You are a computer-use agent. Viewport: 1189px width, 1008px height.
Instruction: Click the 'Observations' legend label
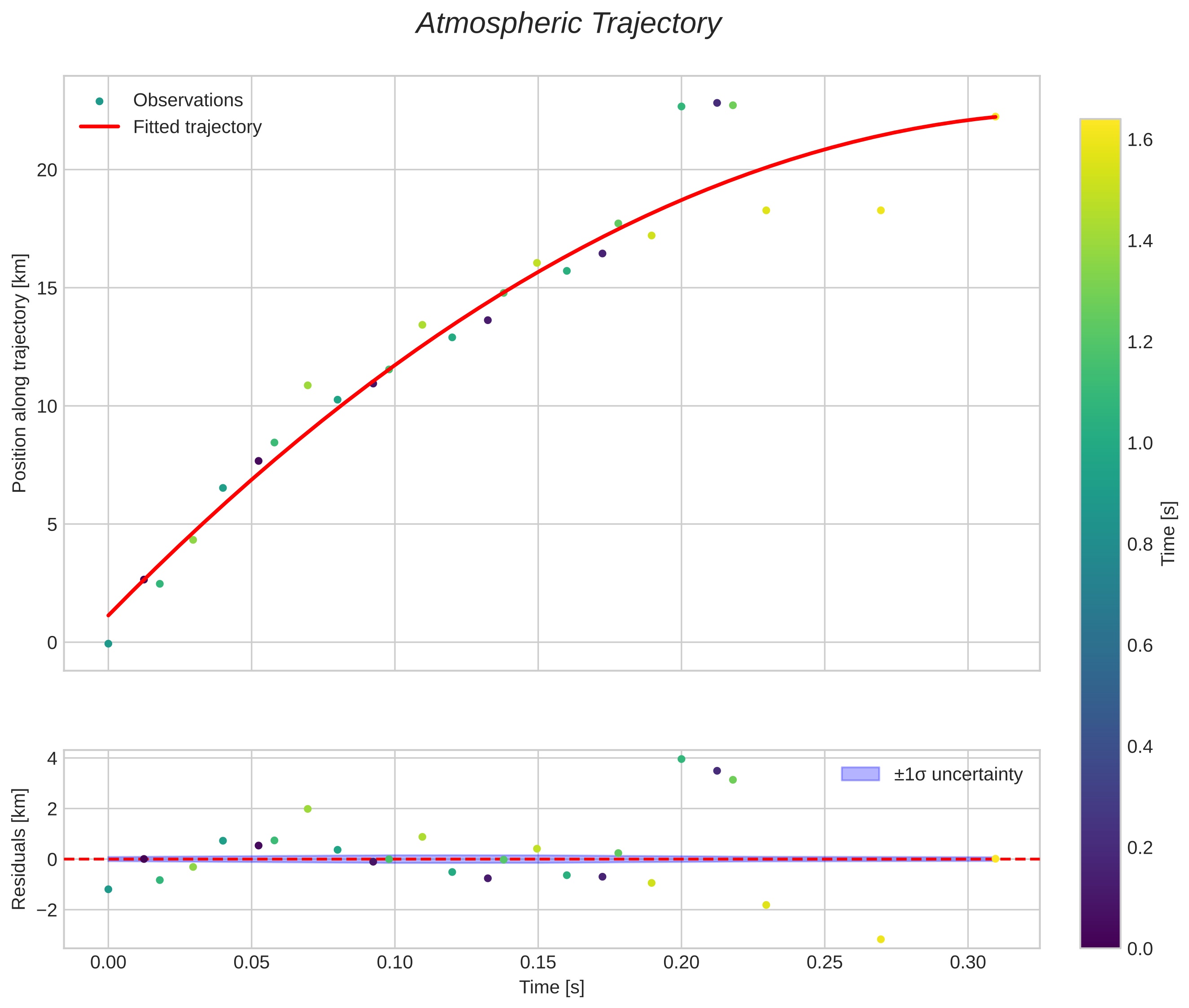(x=188, y=100)
